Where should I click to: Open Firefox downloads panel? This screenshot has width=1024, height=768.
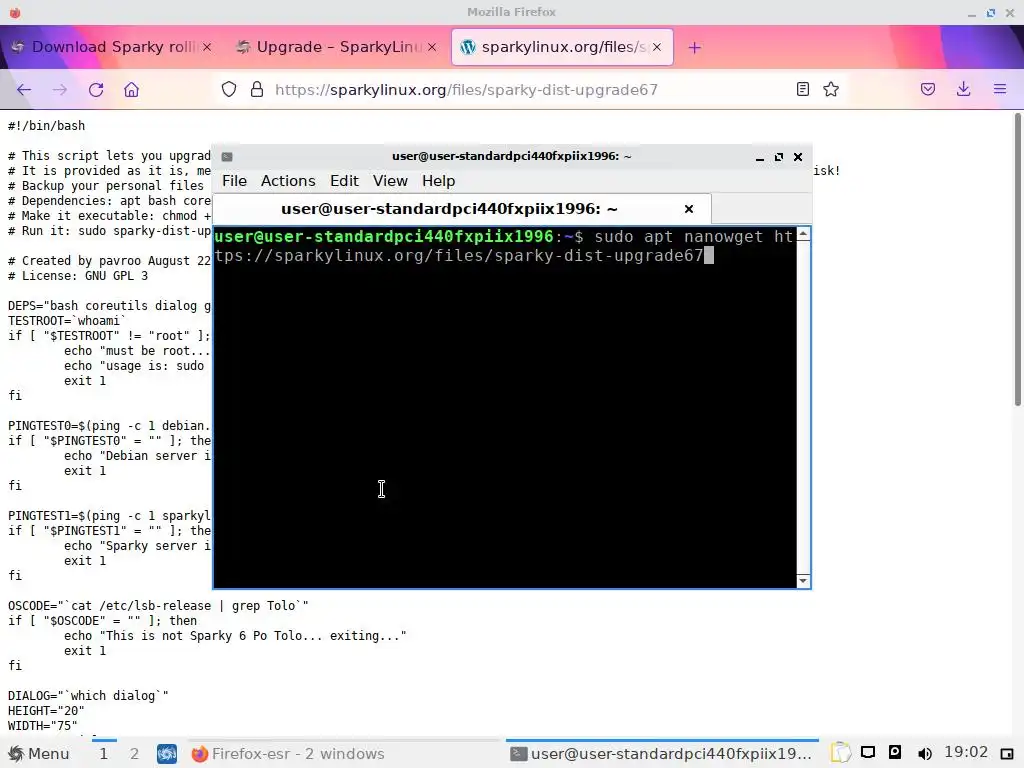(x=963, y=89)
